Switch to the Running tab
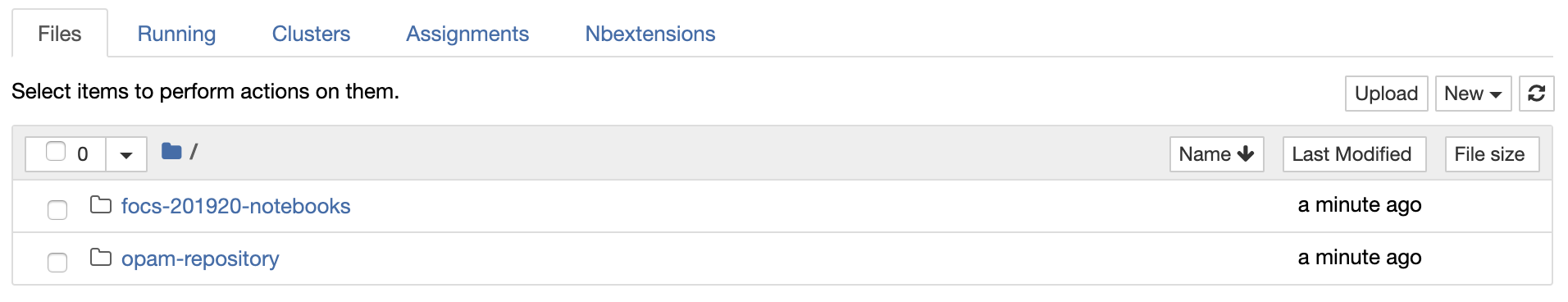This screenshot has height=302, width=1568. coord(176,34)
